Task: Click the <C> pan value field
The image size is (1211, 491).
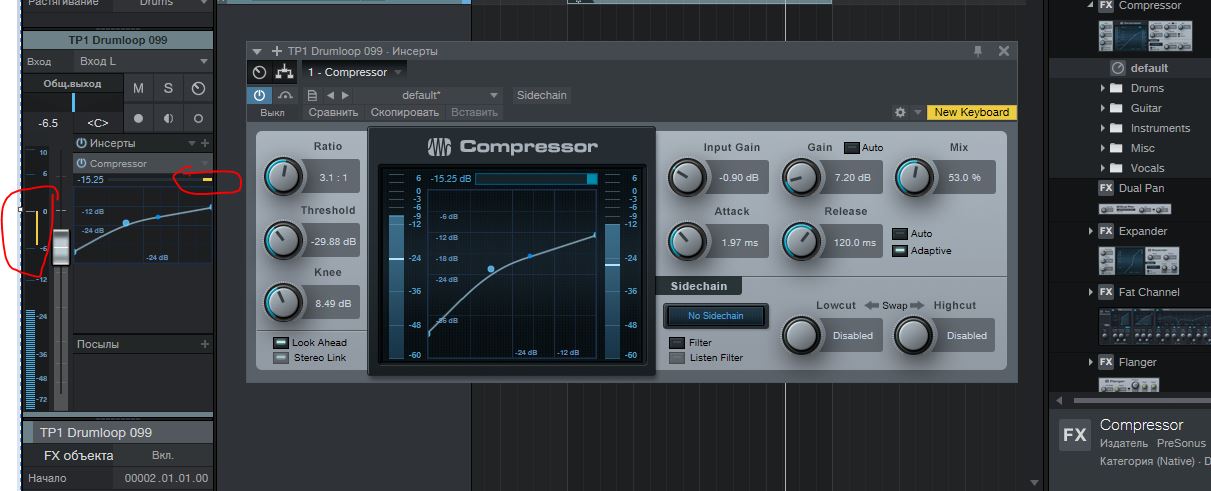Action: [98, 123]
